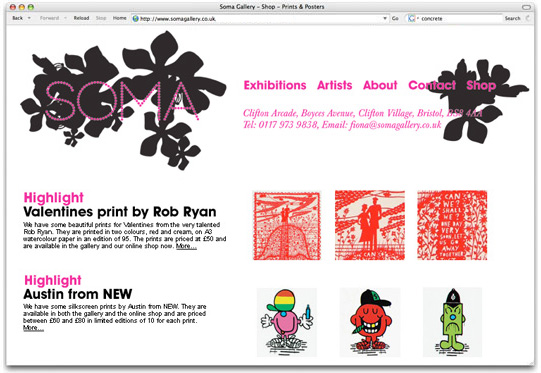Click the somagallery.co.uk URL field
Screen dimensions: 541x373
pyautogui.click(x=260, y=19)
